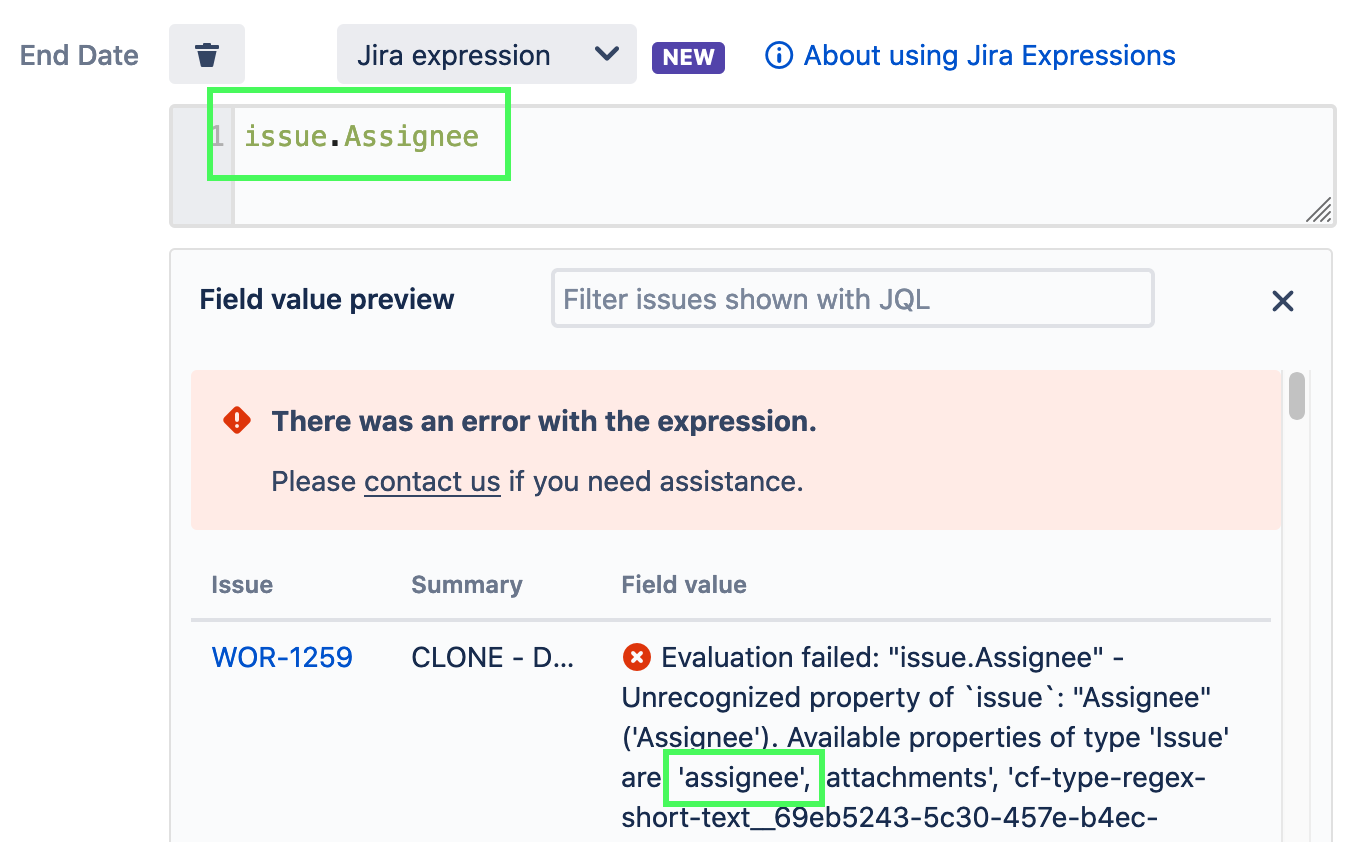Click the contact us link in the error banner
Image resolution: width=1370 pixels, height=842 pixels.
[432, 482]
